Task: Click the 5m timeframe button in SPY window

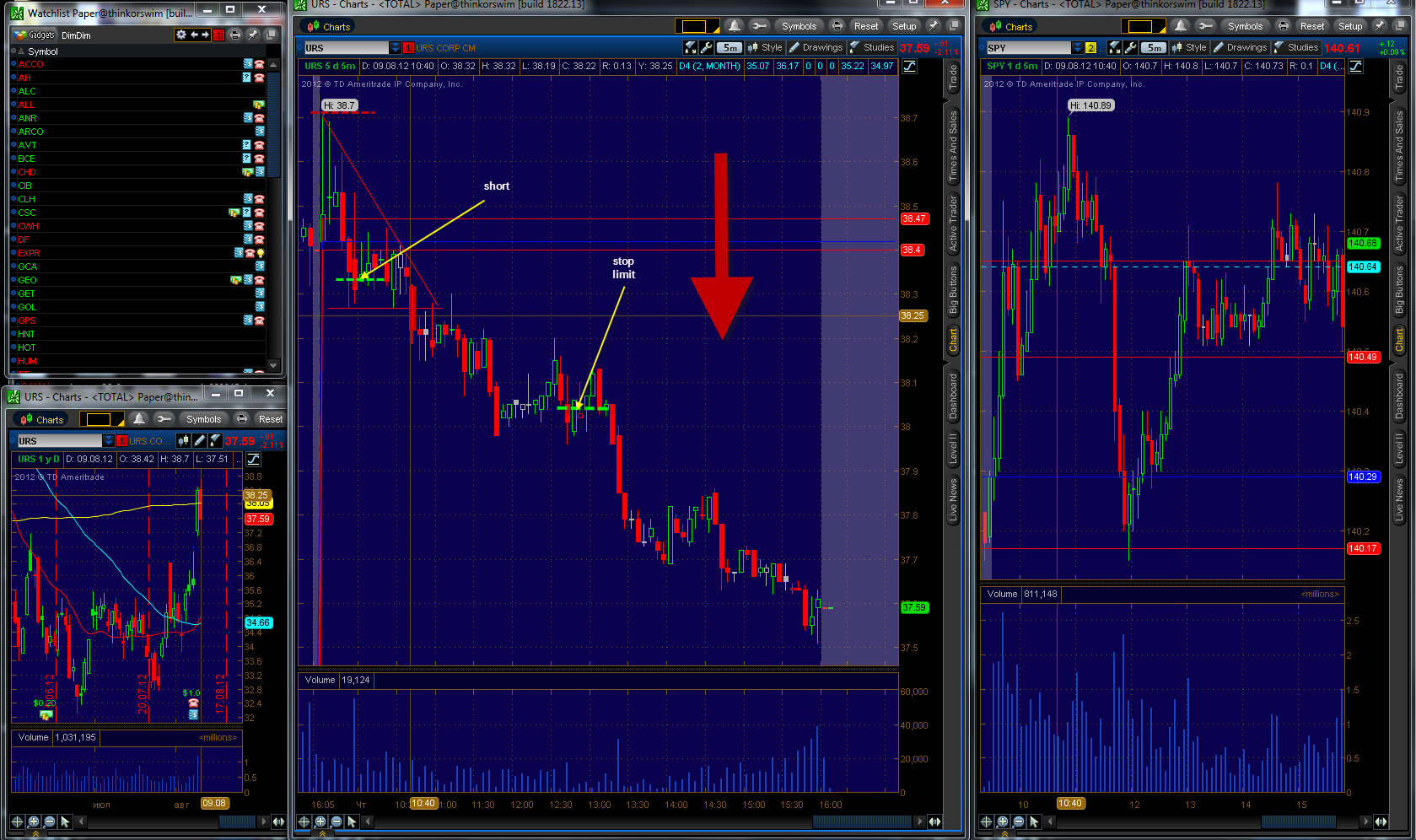Action: point(1155,48)
